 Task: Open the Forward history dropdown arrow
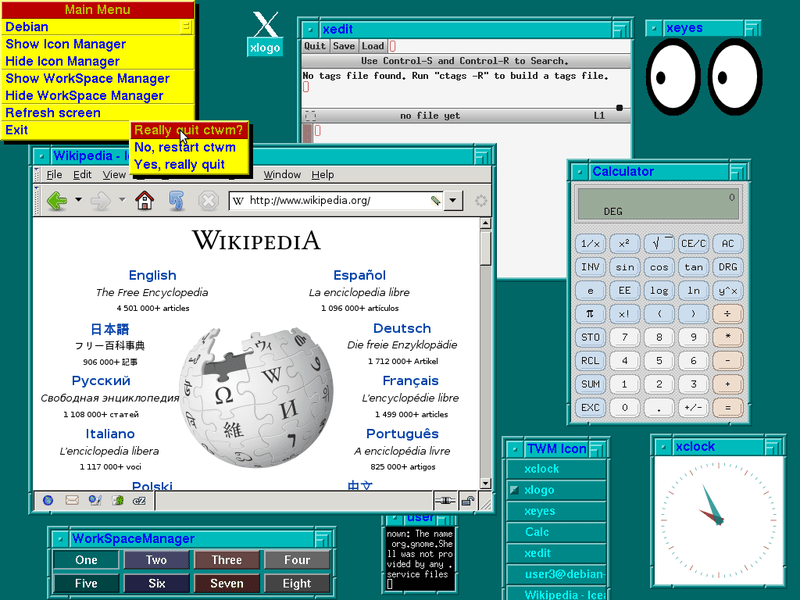click(x=122, y=199)
